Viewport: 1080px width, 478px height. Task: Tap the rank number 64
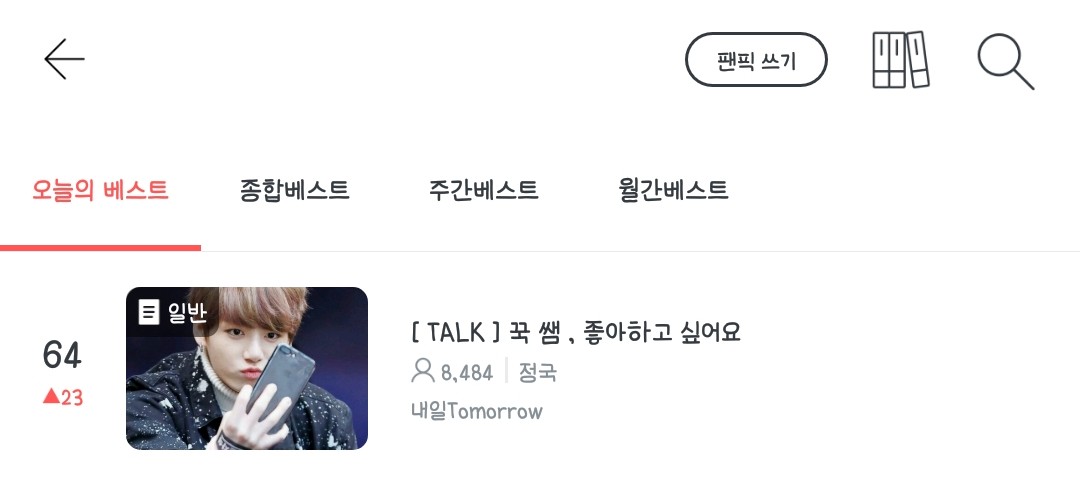tap(62, 355)
